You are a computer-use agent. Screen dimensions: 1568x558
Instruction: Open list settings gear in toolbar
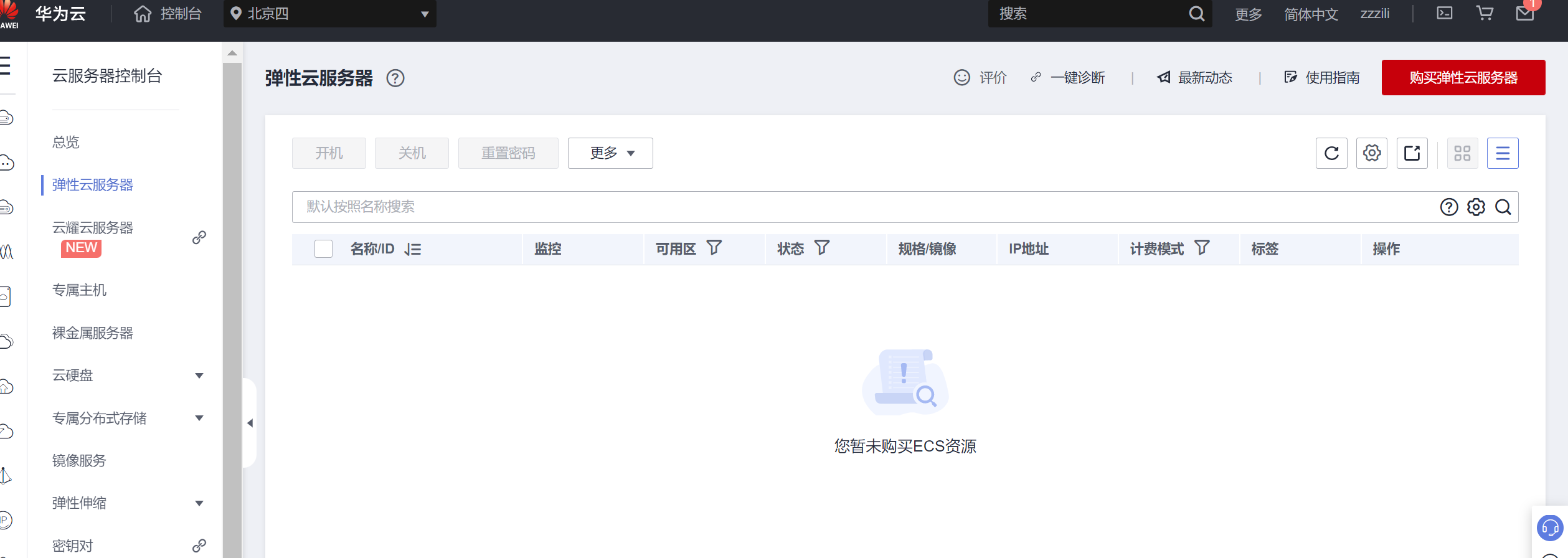1372,153
